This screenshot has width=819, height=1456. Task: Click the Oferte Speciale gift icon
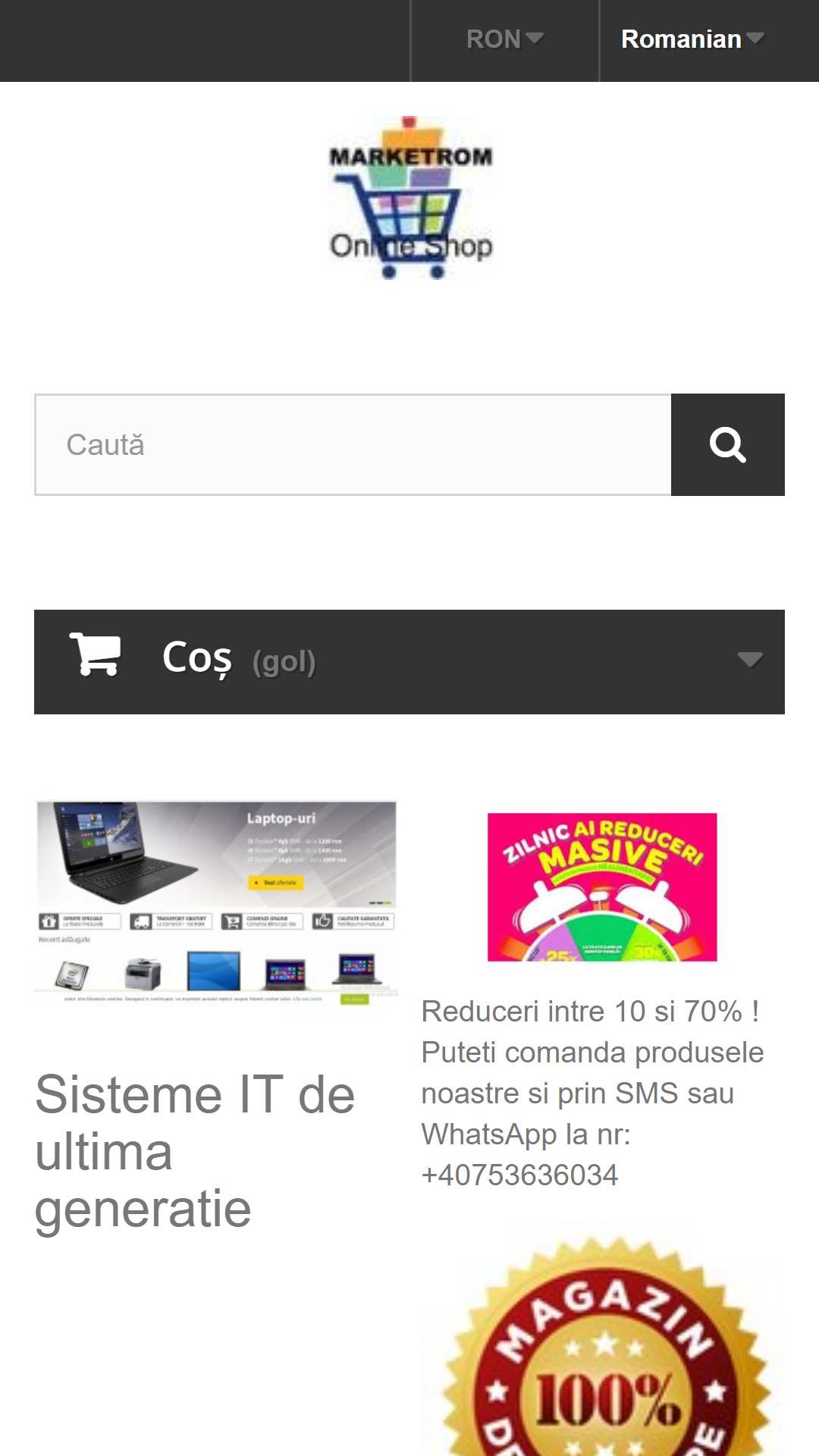tap(49, 921)
